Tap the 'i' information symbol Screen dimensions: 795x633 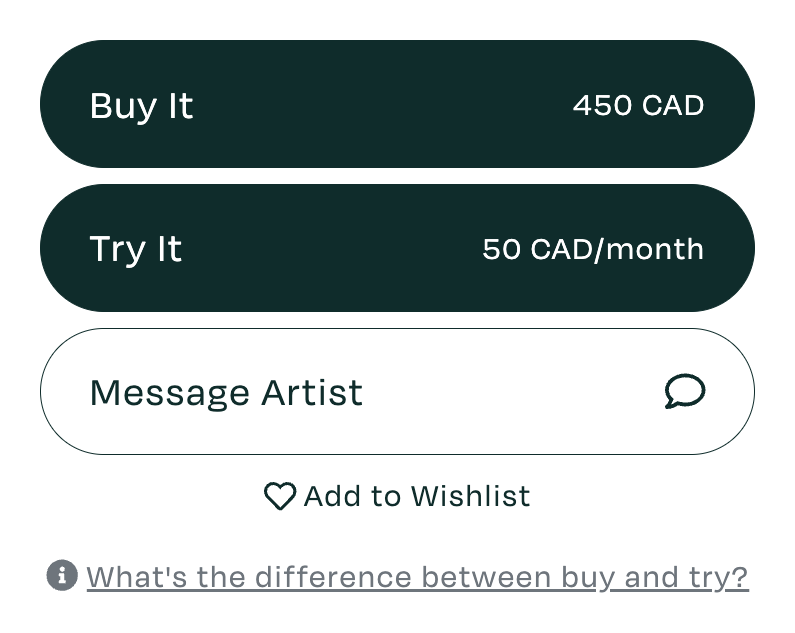pos(62,576)
